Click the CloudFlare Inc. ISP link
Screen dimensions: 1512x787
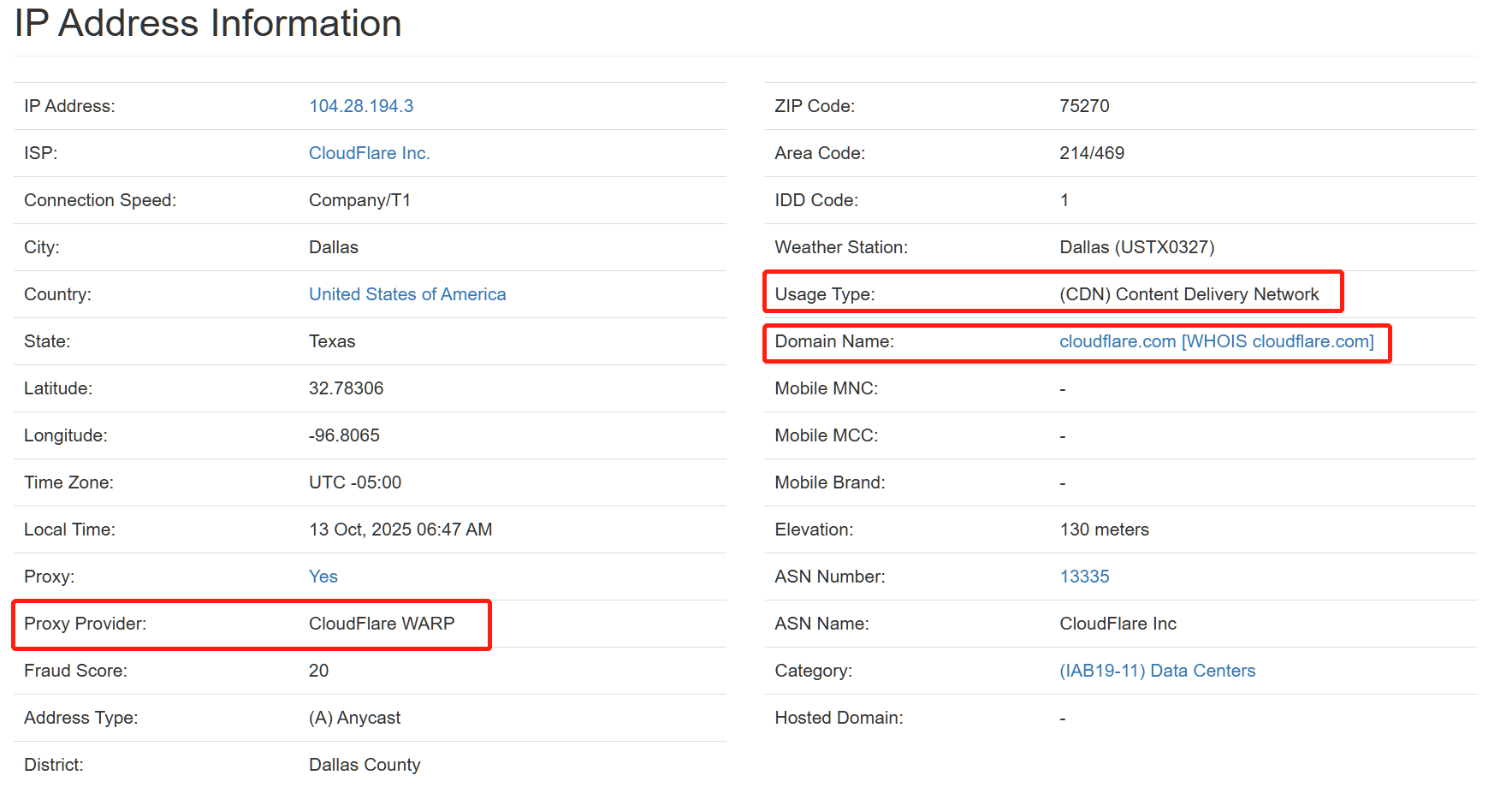[369, 153]
